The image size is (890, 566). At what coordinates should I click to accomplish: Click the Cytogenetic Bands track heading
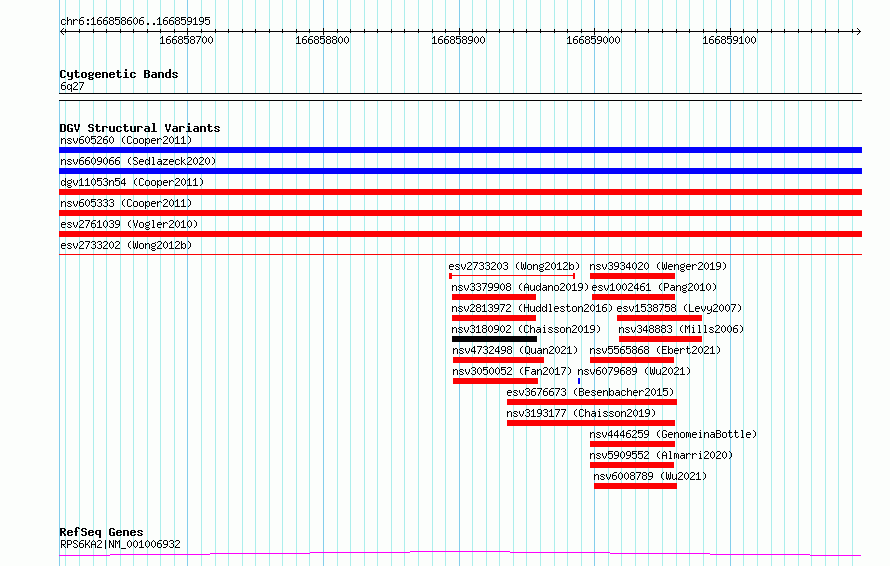pyautogui.click(x=119, y=74)
